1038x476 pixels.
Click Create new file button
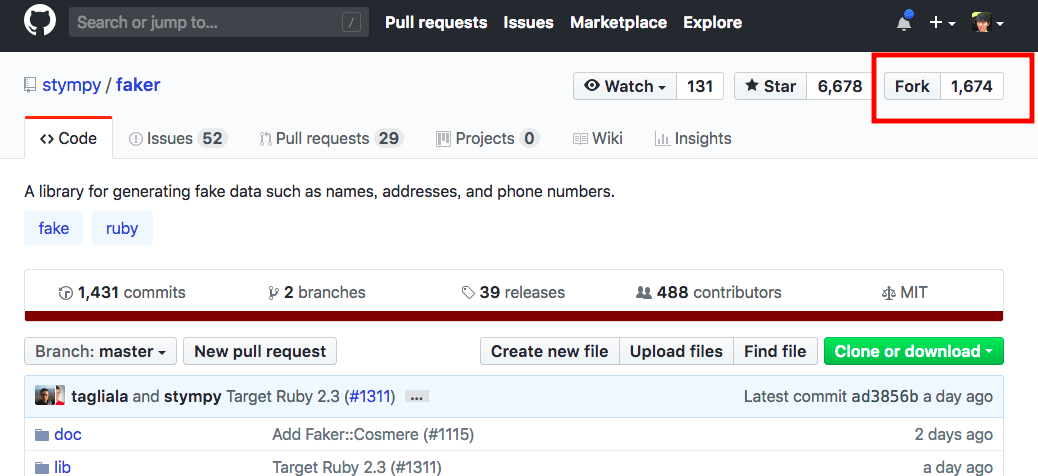click(549, 351)
